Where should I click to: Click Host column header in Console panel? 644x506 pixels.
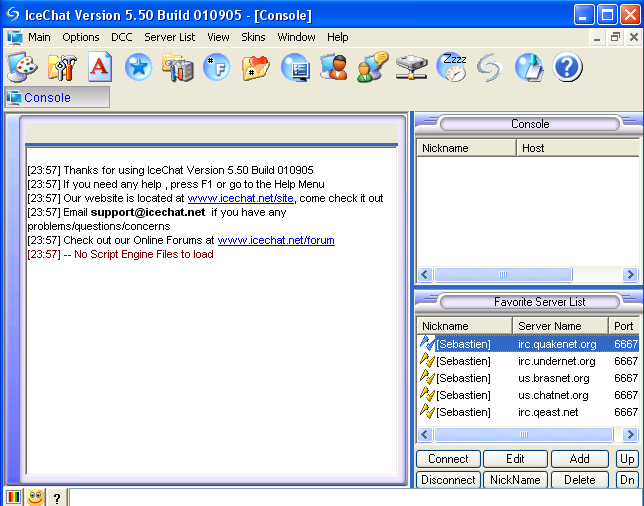(578, 148)
